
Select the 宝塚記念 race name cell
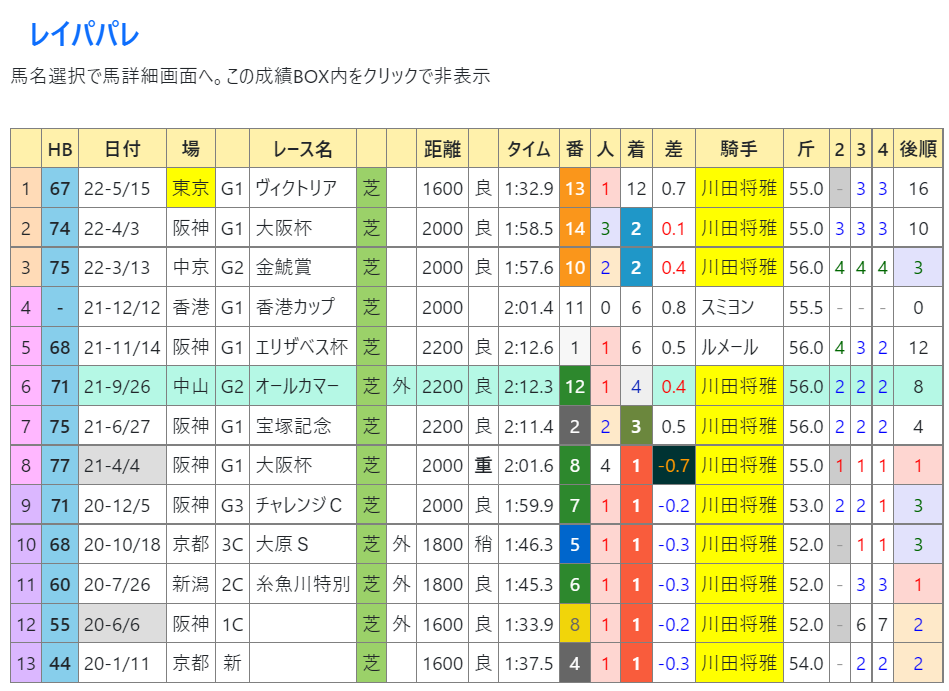pyautogui.click(x=303, y=426)
